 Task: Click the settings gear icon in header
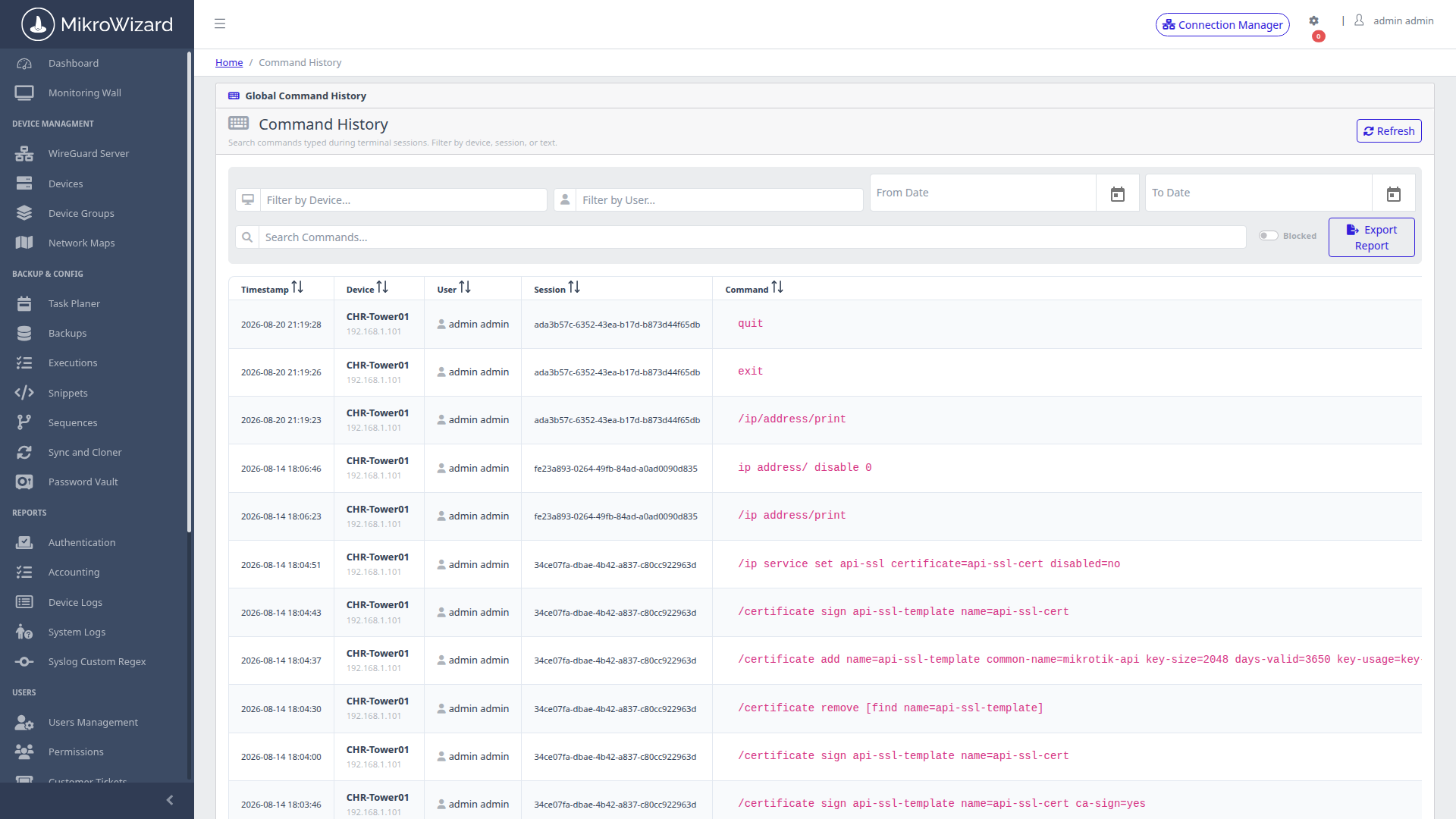(1313, 21)
